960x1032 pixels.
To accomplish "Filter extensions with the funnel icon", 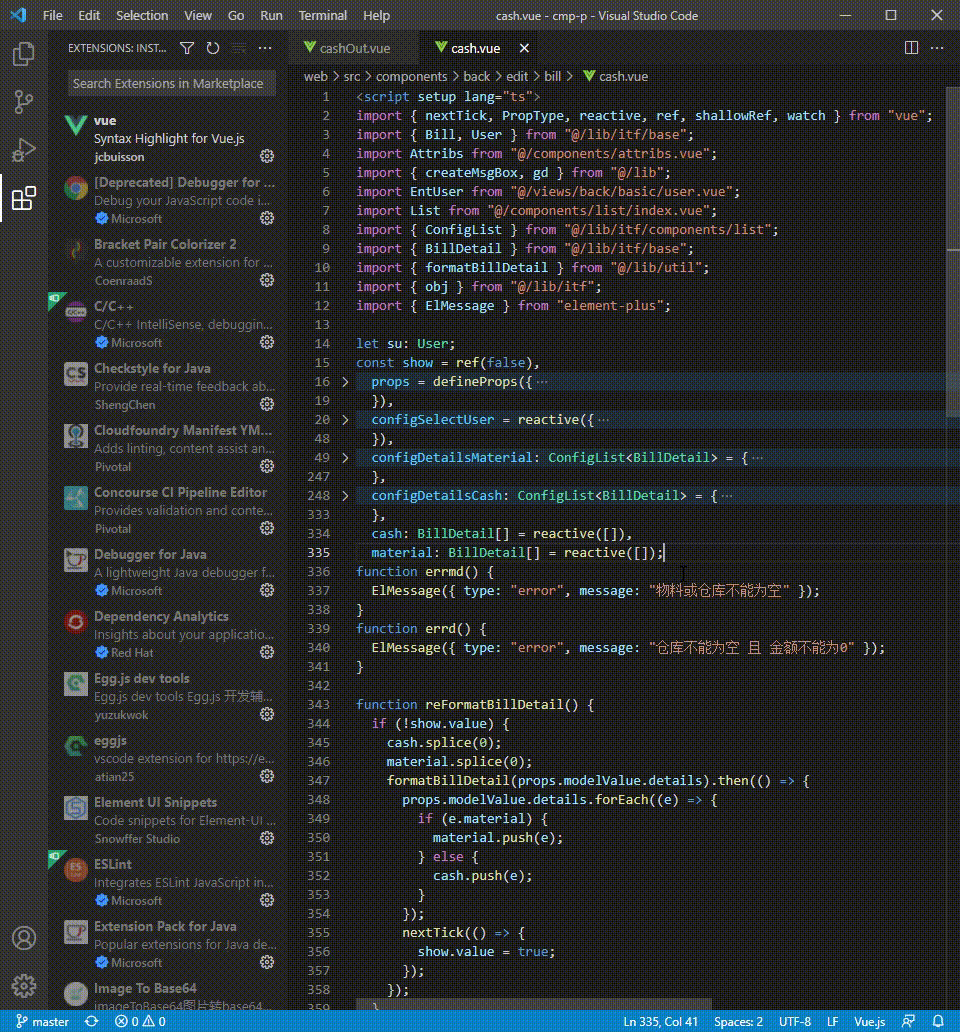I will pyautogui.click(x=187, y=48).
